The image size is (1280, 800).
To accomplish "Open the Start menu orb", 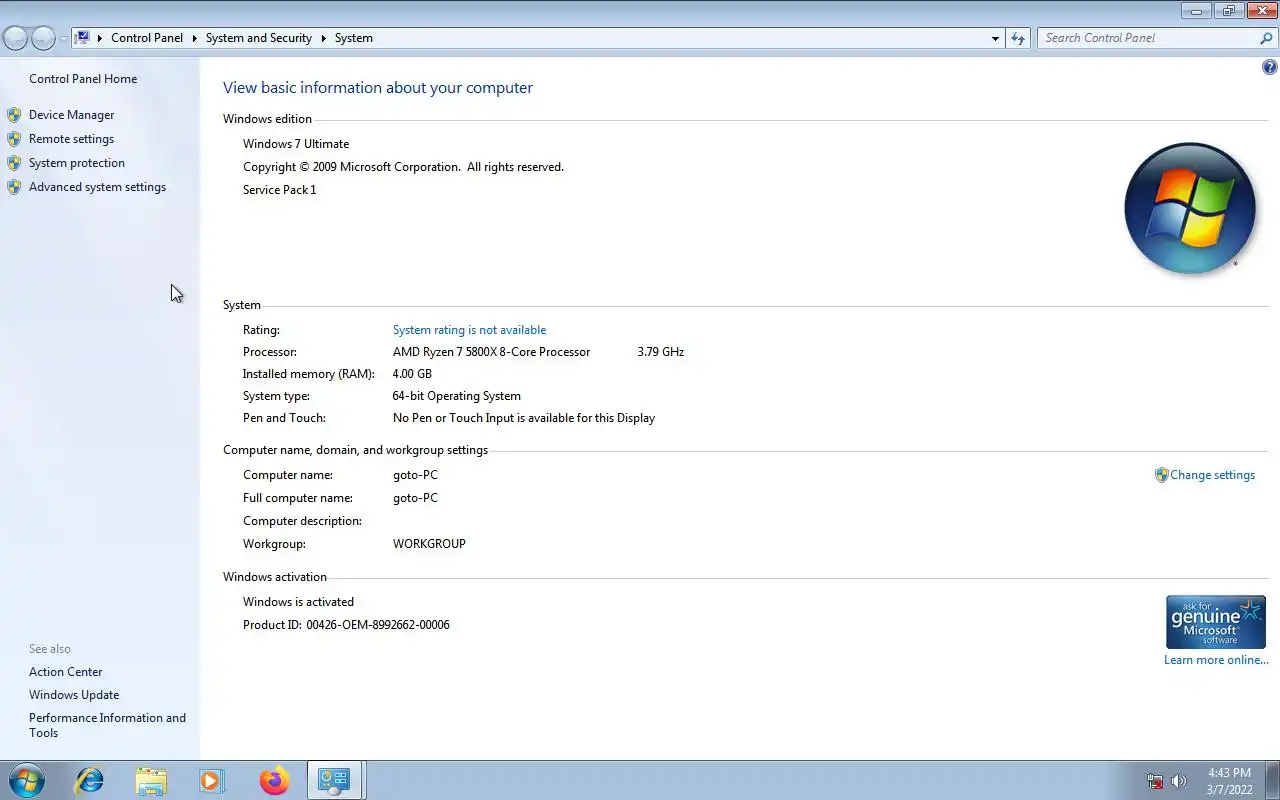I will point(26,780).
